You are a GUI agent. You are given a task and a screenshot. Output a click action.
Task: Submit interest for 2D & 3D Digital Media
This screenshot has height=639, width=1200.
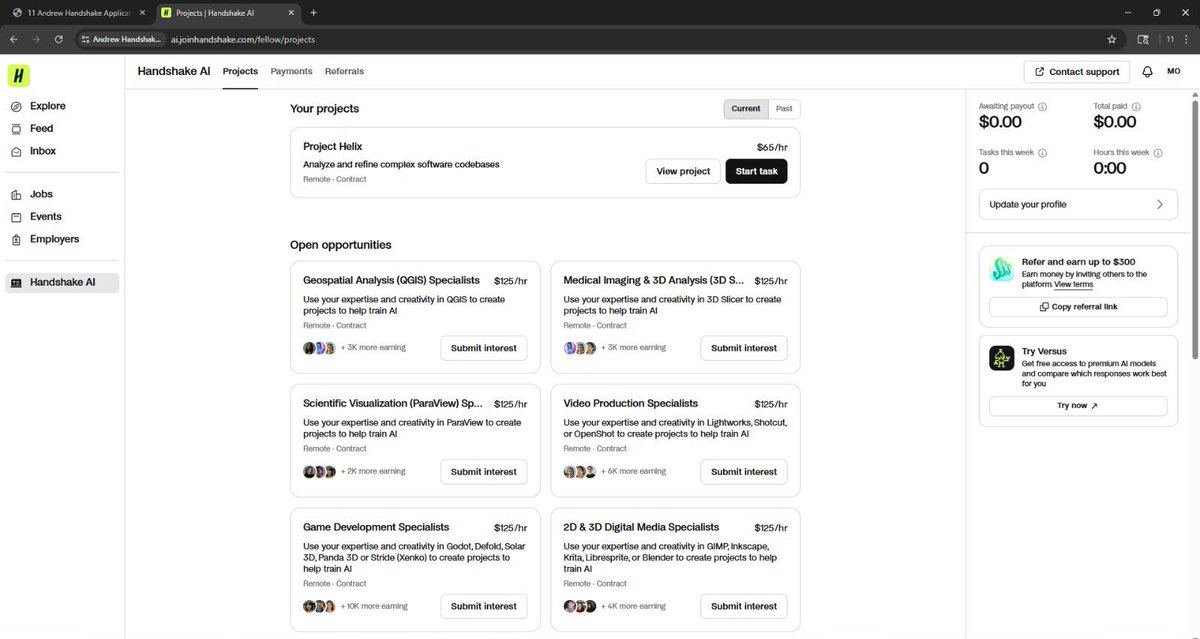(x=744, y=606)
